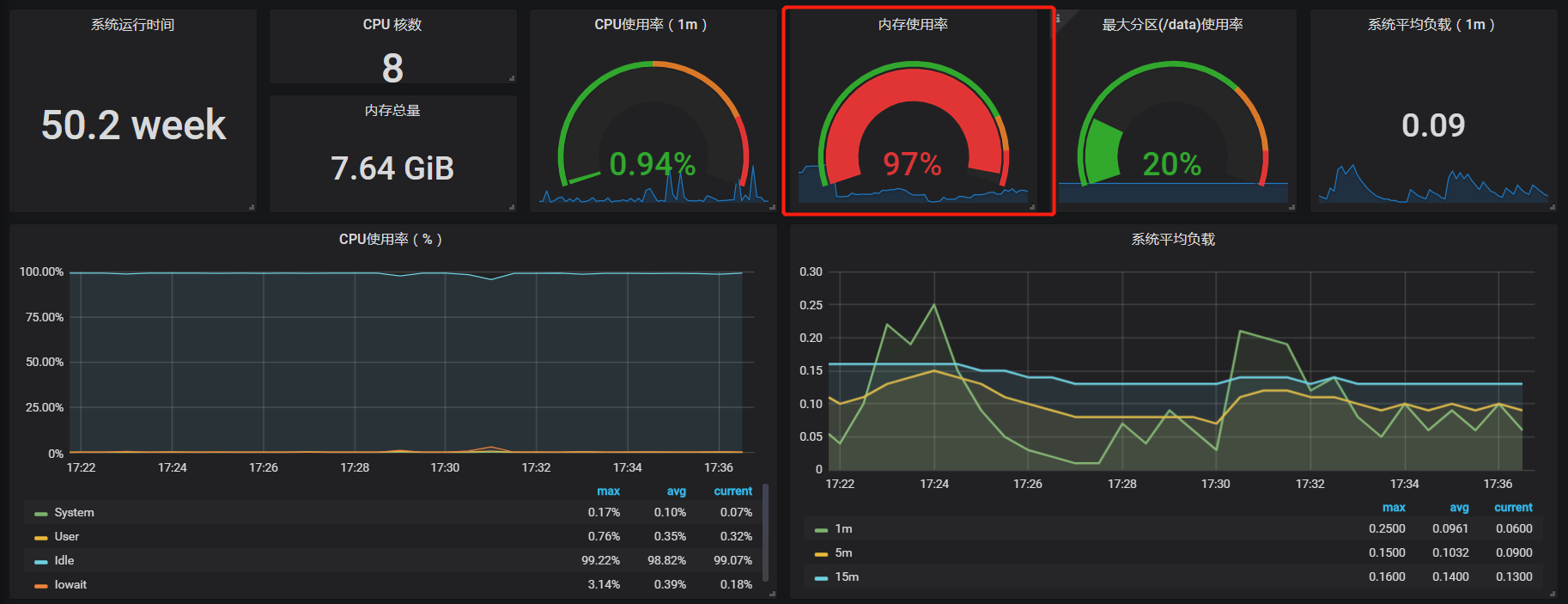1568x604 pixels.
Task: Click the 100.00% y-axis label on the CPU graph
Action: point(41,271)
